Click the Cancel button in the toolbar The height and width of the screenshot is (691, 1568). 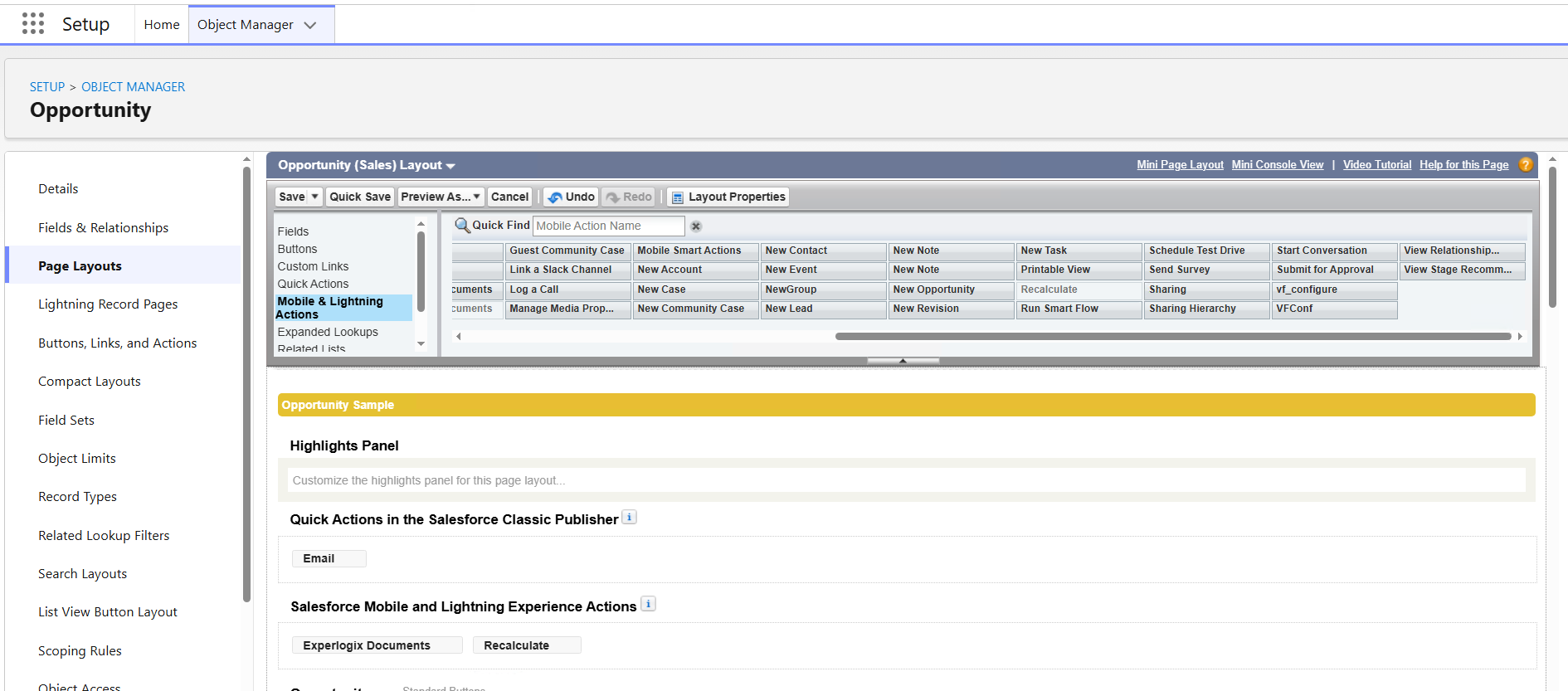tap(509, 197)
